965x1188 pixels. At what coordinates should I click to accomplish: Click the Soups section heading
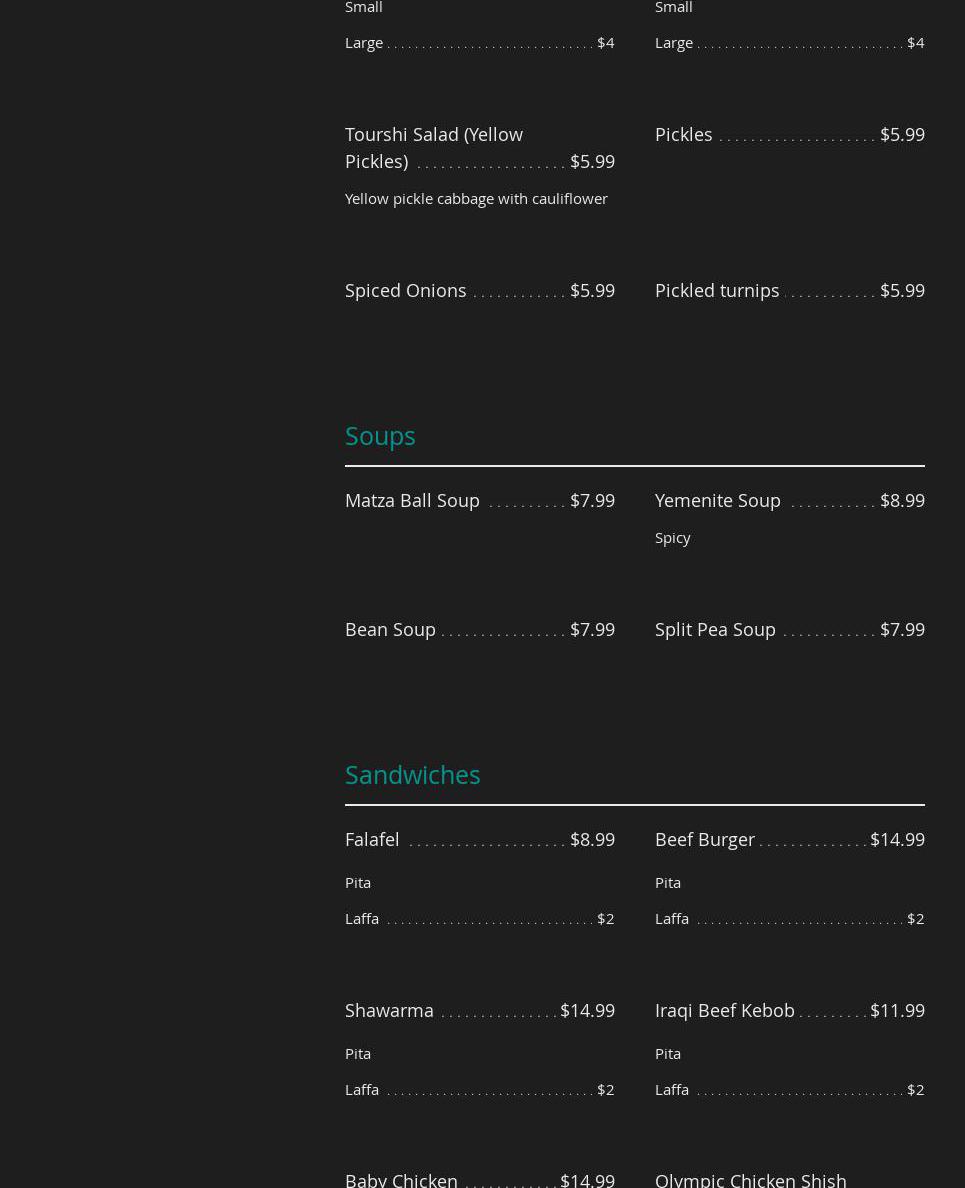pos(380,436)
